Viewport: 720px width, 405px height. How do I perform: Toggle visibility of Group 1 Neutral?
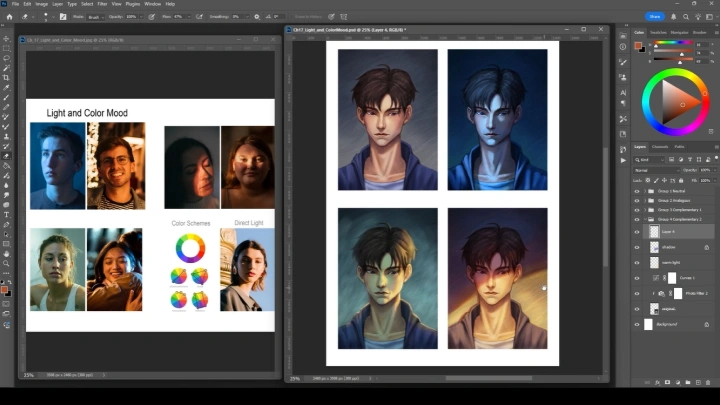(637, 190)
